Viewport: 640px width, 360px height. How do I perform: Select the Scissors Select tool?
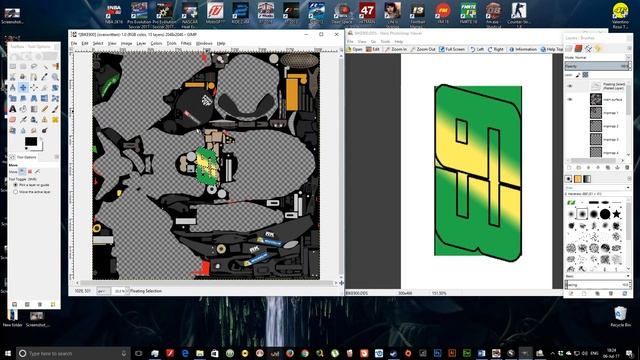pyautogui.click(x=13, y=77)
